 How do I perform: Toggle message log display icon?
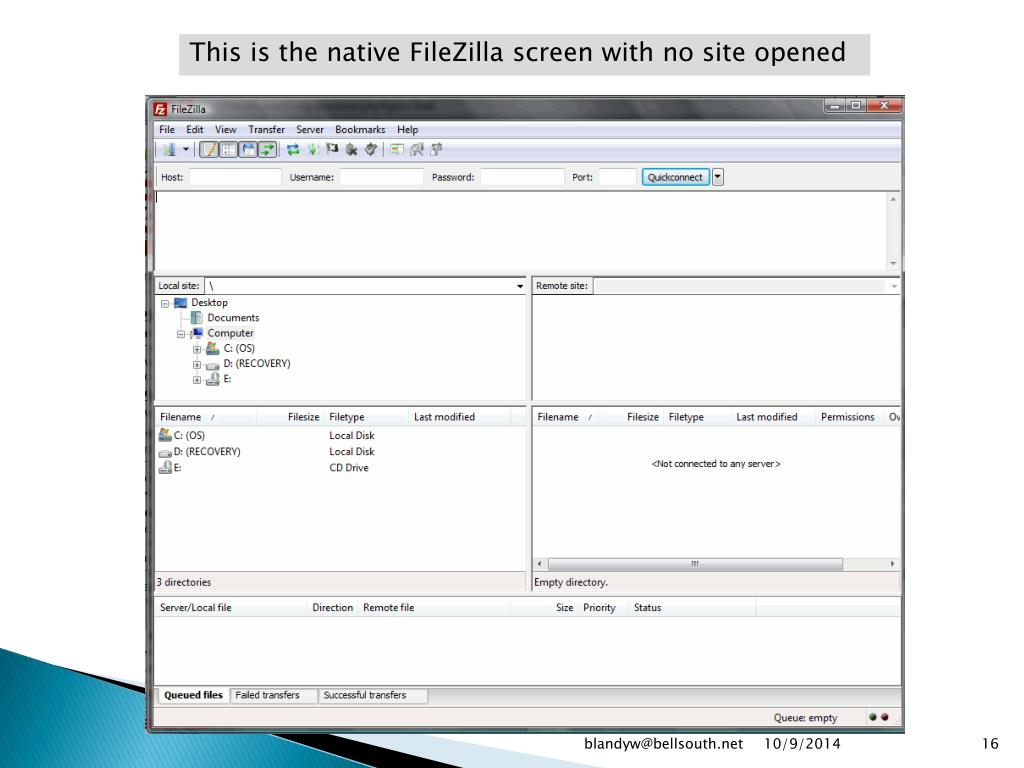209,150
